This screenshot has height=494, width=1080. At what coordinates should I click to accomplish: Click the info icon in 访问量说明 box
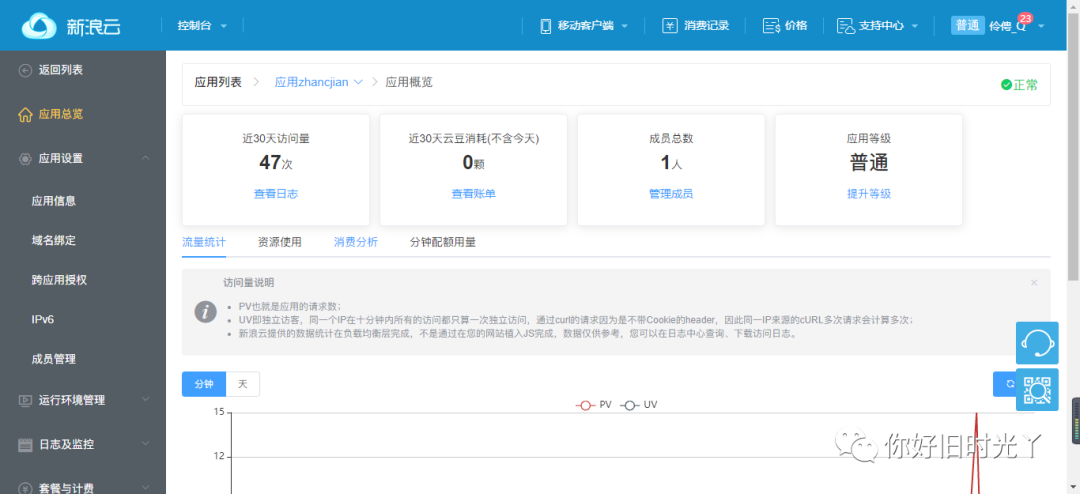coord(205,311)
